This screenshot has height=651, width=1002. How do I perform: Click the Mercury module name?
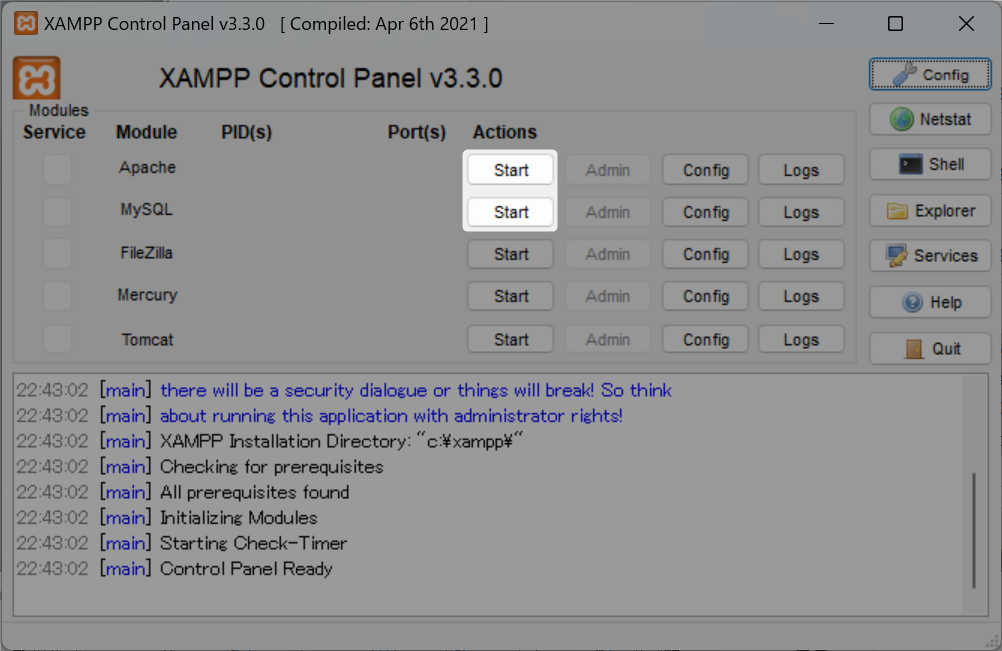coord(147,295)
